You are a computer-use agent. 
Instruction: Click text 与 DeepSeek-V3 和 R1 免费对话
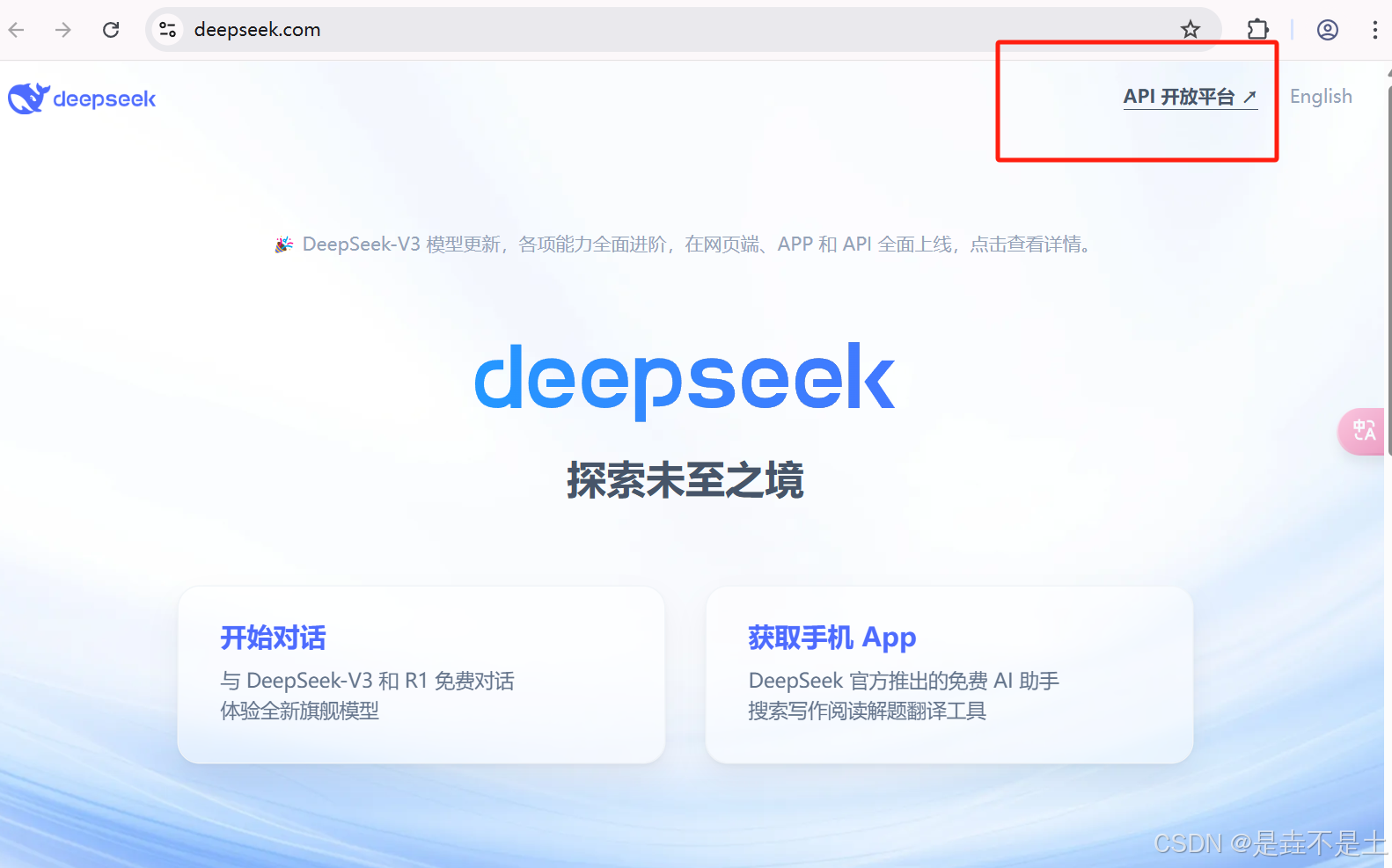(x=367, y=681)
